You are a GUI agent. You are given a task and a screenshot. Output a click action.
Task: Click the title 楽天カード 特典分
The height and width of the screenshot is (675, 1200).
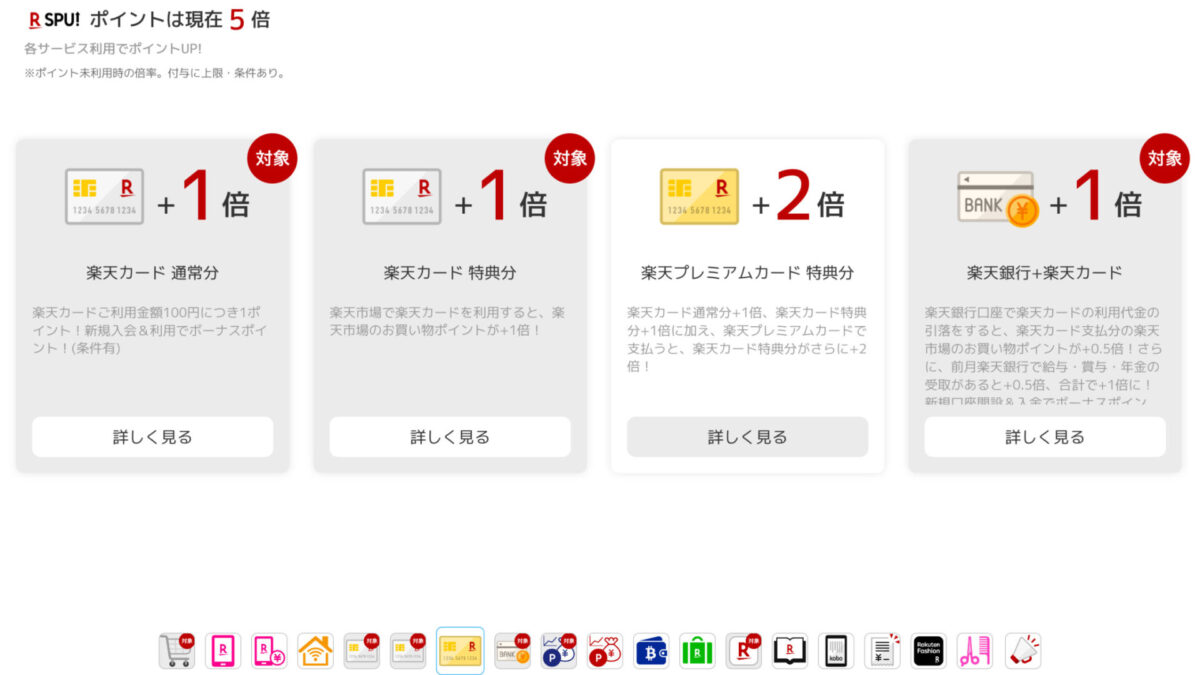point(450,273)
